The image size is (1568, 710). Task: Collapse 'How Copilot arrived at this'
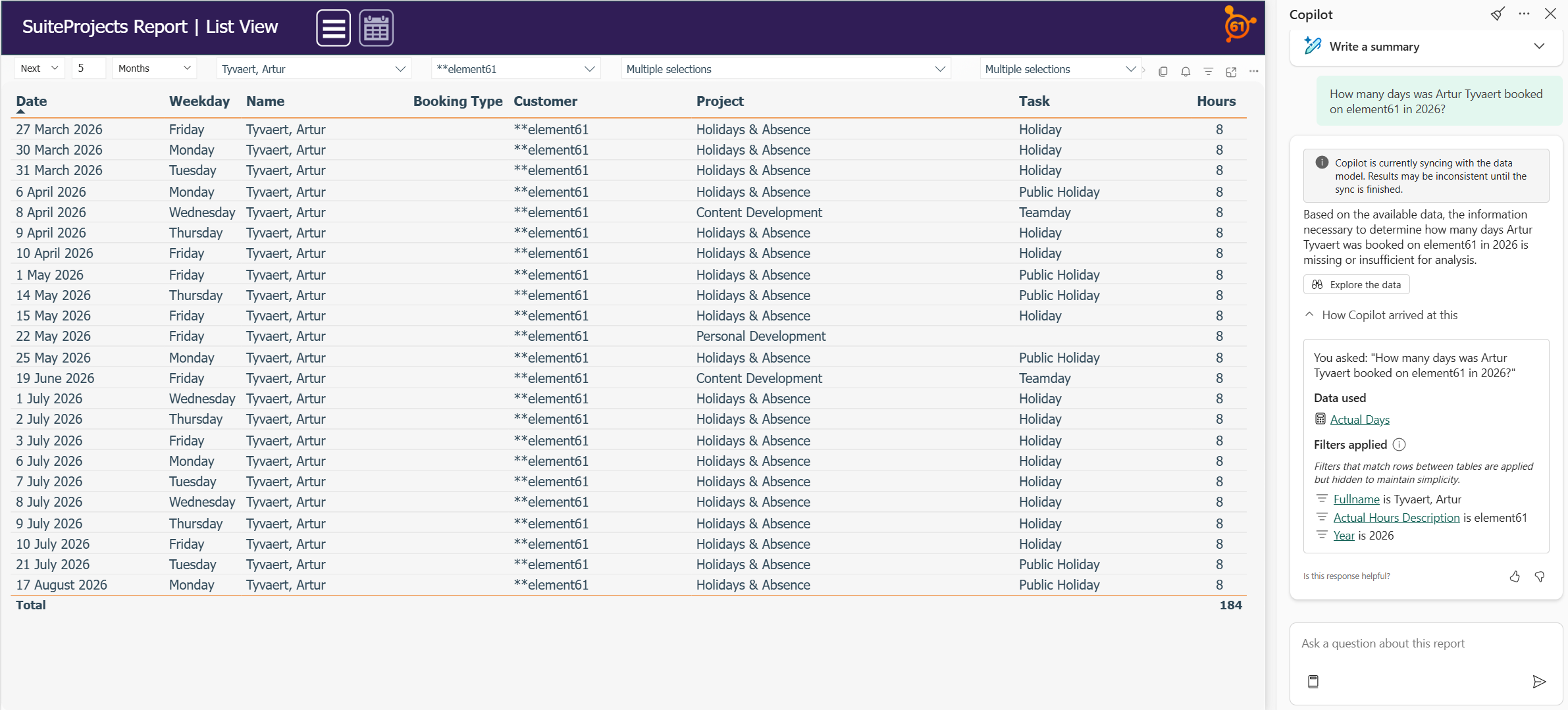(x=1309, y=315)
